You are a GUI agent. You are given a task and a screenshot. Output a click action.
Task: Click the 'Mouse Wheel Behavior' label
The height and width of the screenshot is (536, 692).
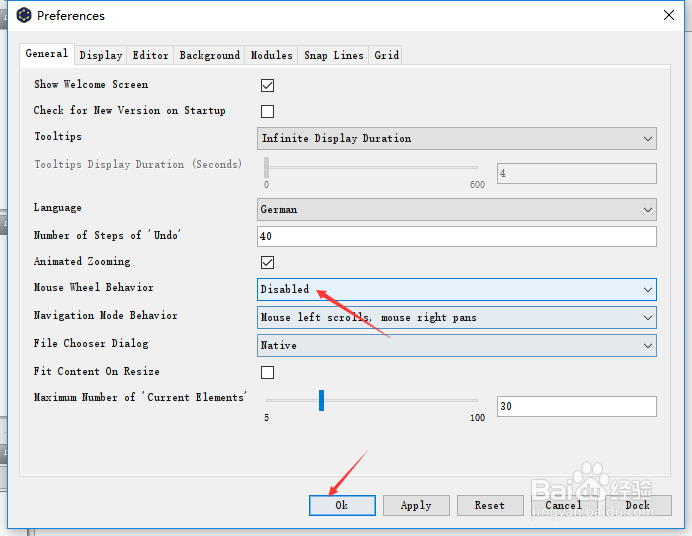94,288
